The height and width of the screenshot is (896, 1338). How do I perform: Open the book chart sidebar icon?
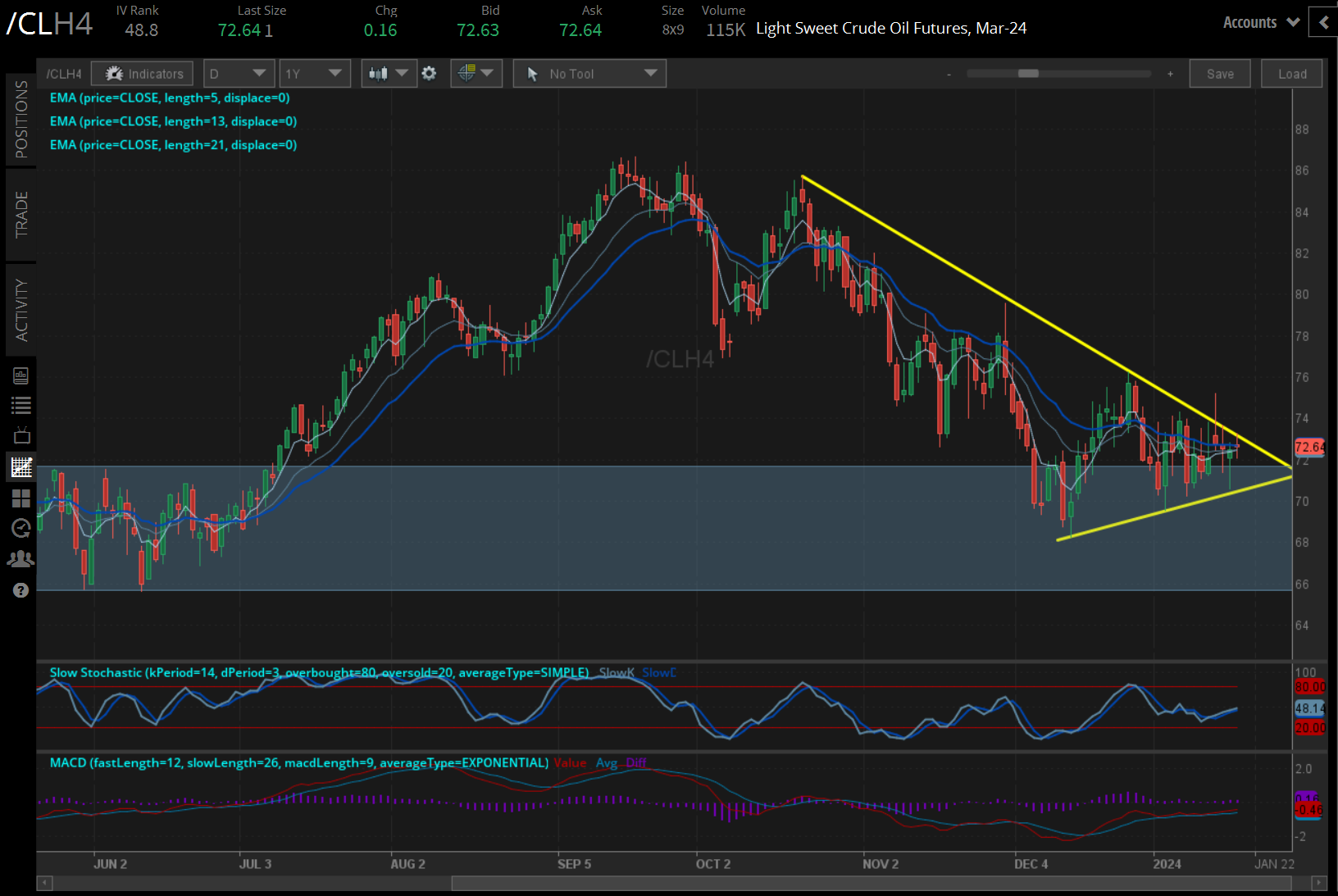pyautogui.click(x=21, y=375)
